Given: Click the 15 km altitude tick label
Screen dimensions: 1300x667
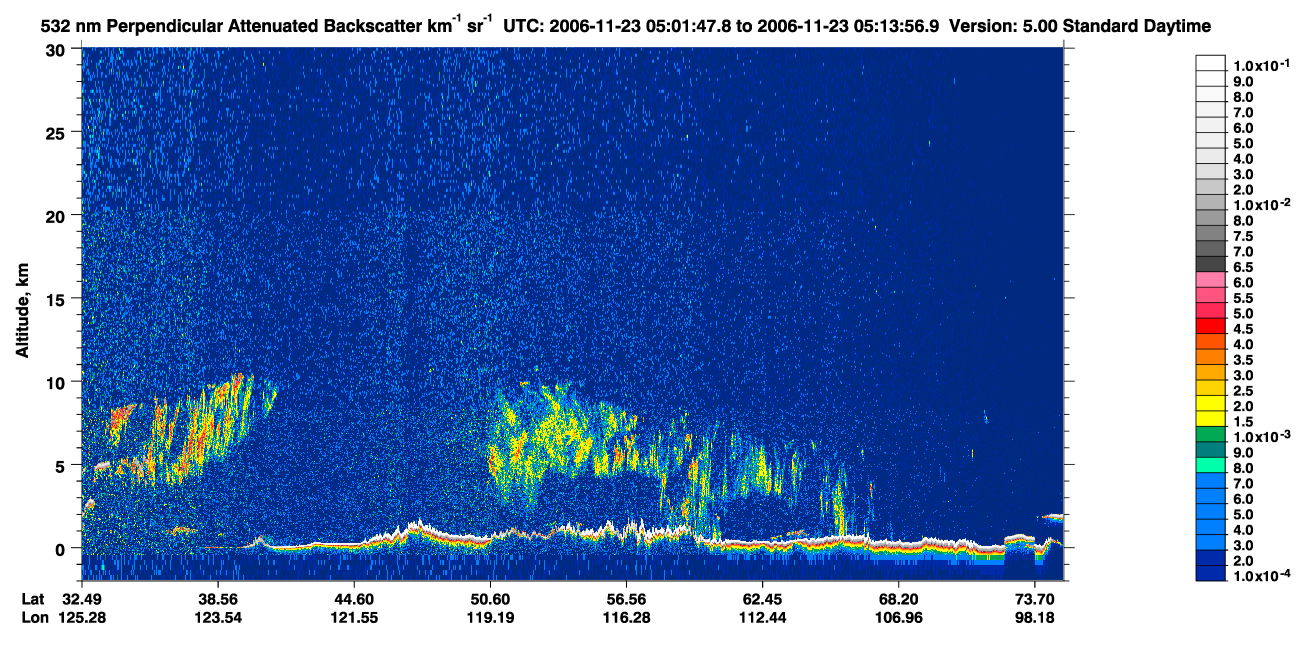Looking at the screenshot, I should pyautogui.click(x=59, y=299).
